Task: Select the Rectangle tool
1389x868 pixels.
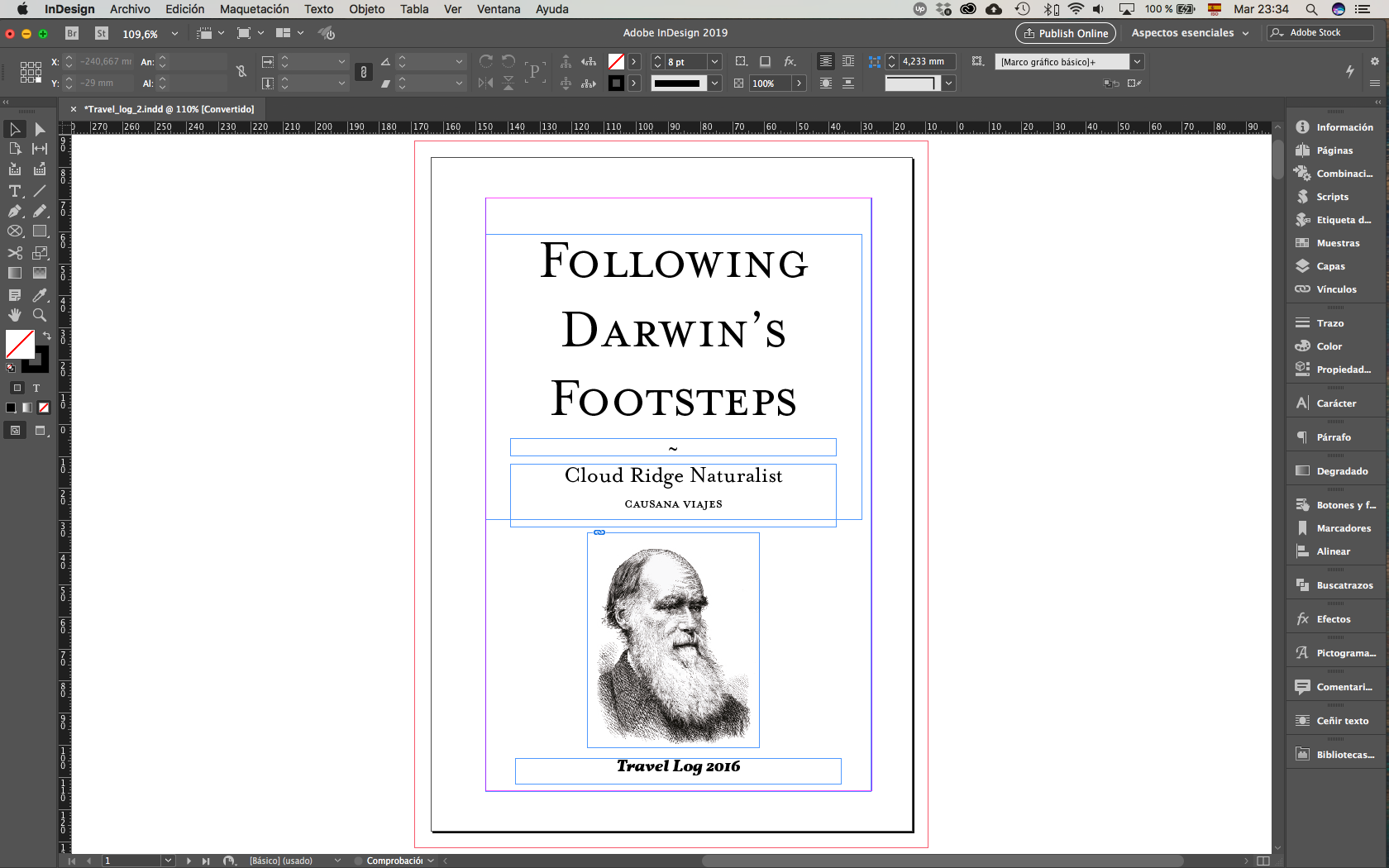Action: click(x=40, y=231)
